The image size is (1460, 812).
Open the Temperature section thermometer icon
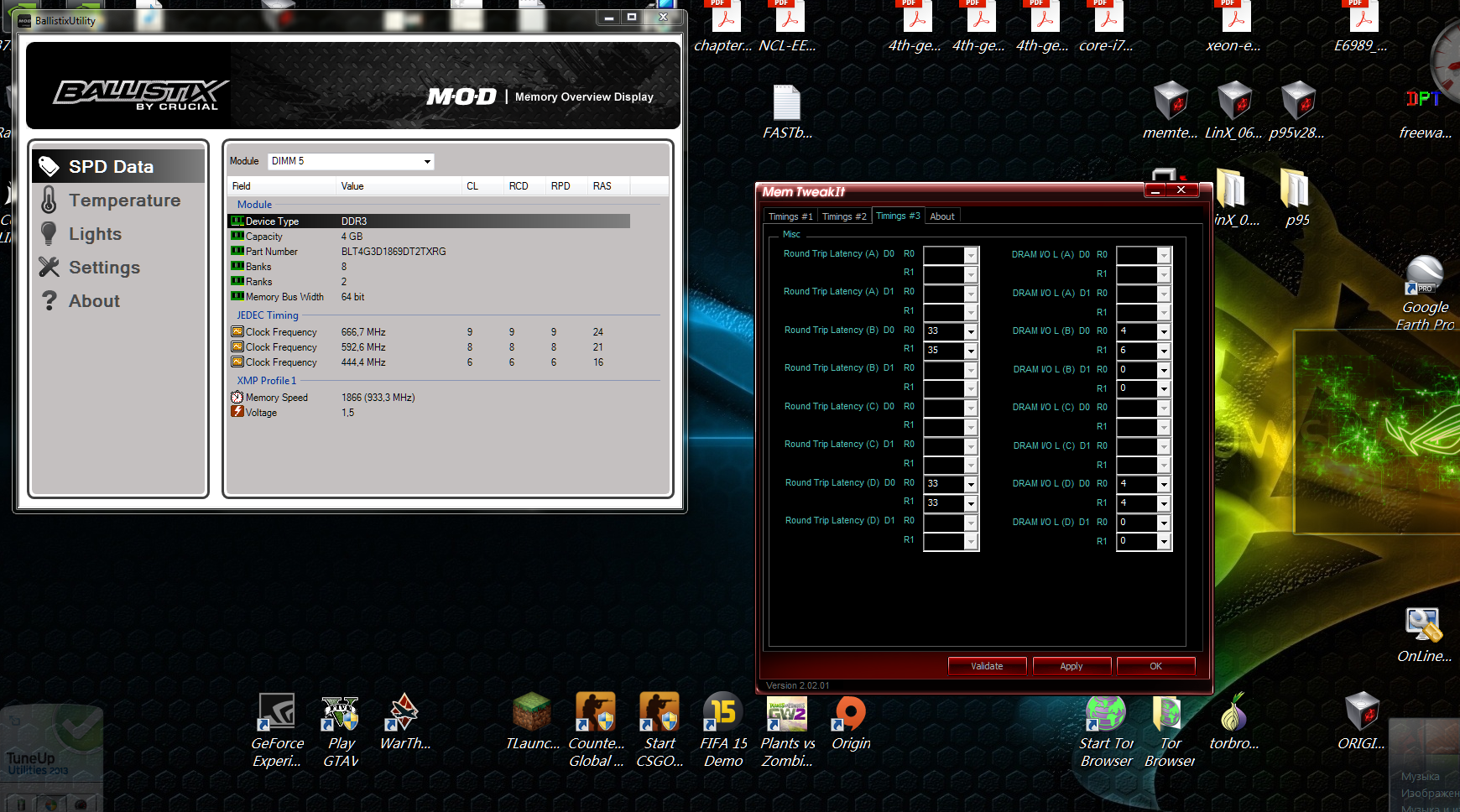click(50, 200)
